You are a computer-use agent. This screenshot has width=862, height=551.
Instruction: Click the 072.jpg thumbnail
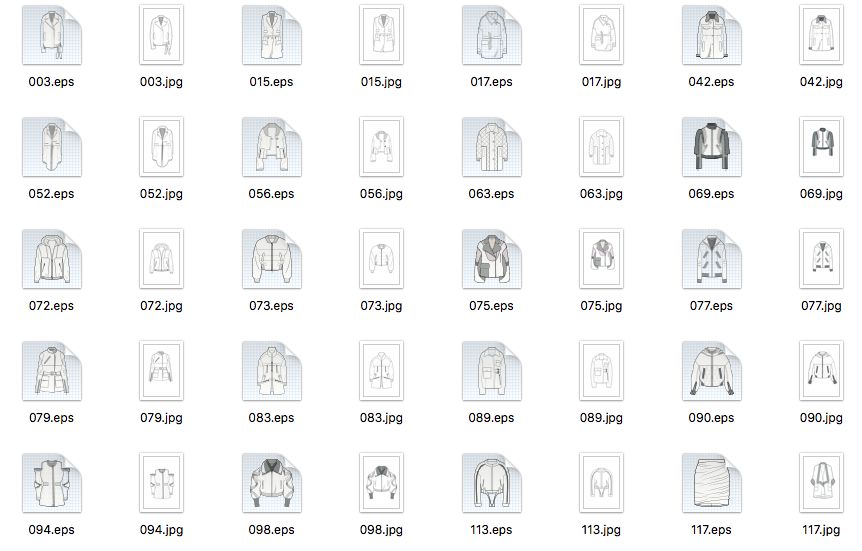[x=162, y=259]
